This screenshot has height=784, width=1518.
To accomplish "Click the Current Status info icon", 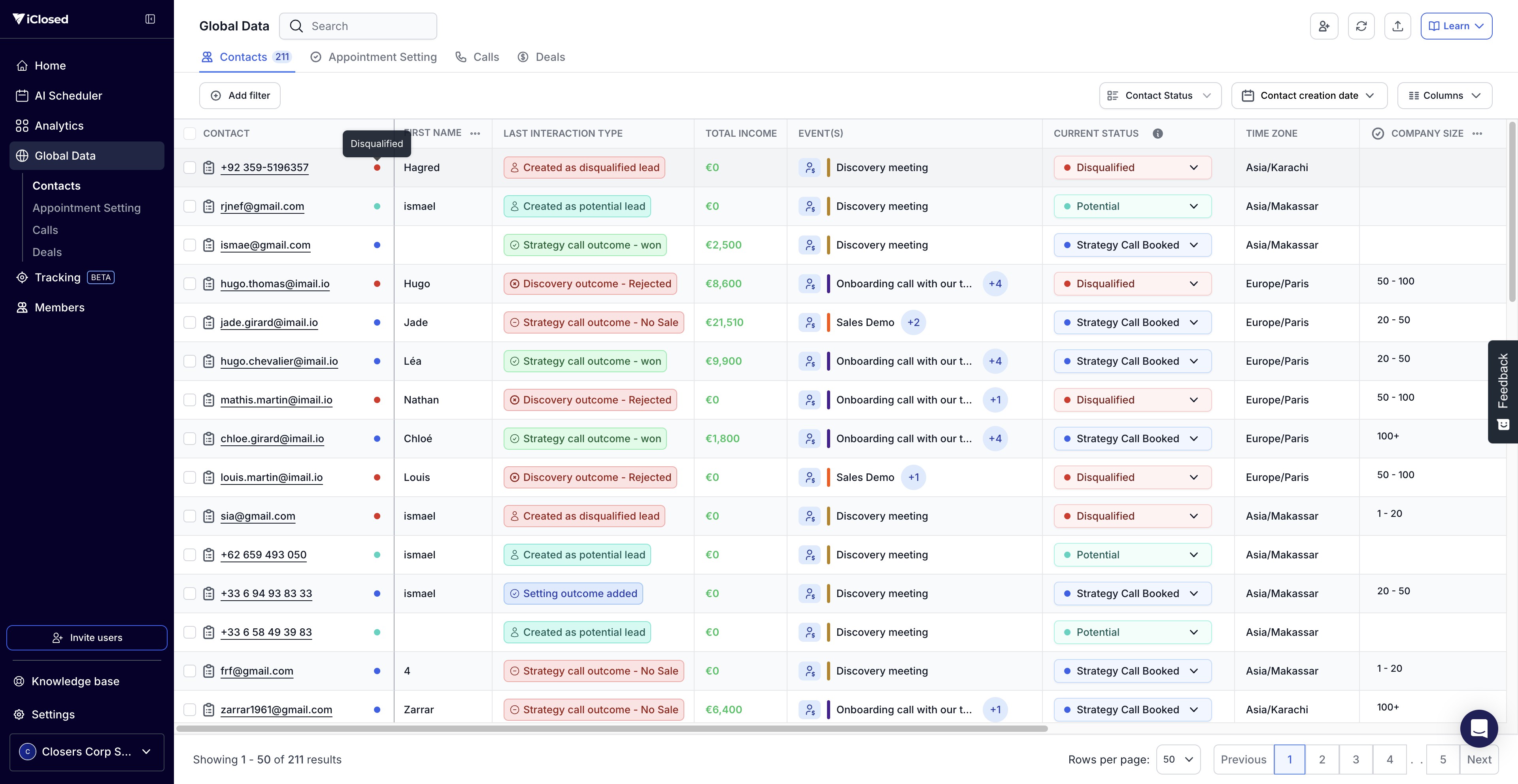I will click(x=1157, y=133).
